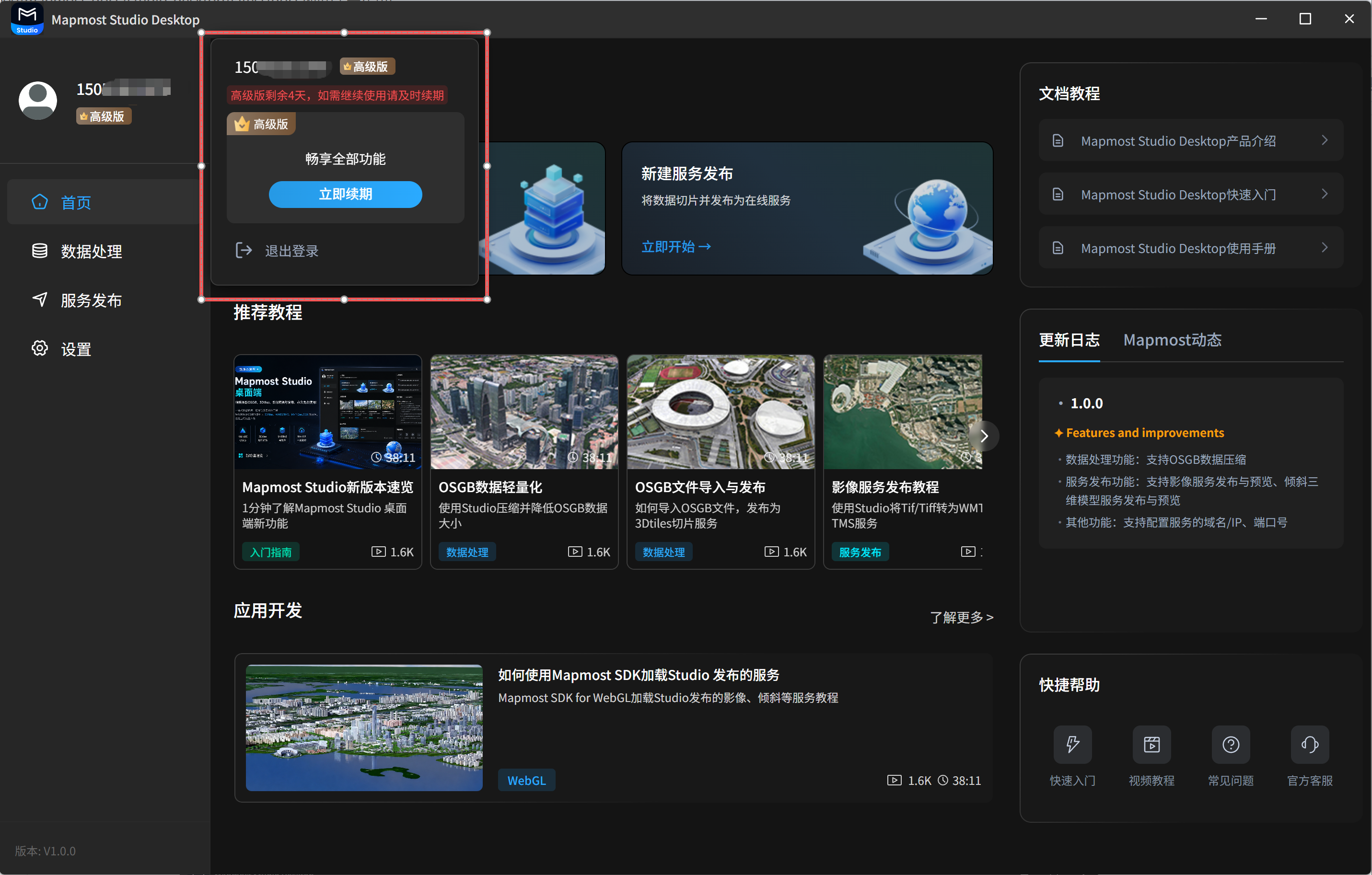Click the 服务发布 tag on 影像服务发布教程
This screenshot has height=875, width=1372.
(860, 552)
